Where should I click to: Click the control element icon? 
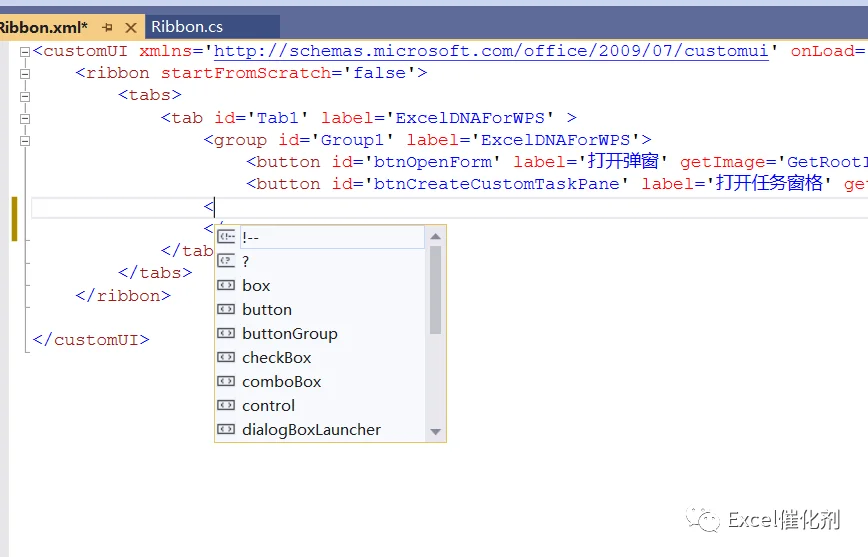click(x=226, y=405)
